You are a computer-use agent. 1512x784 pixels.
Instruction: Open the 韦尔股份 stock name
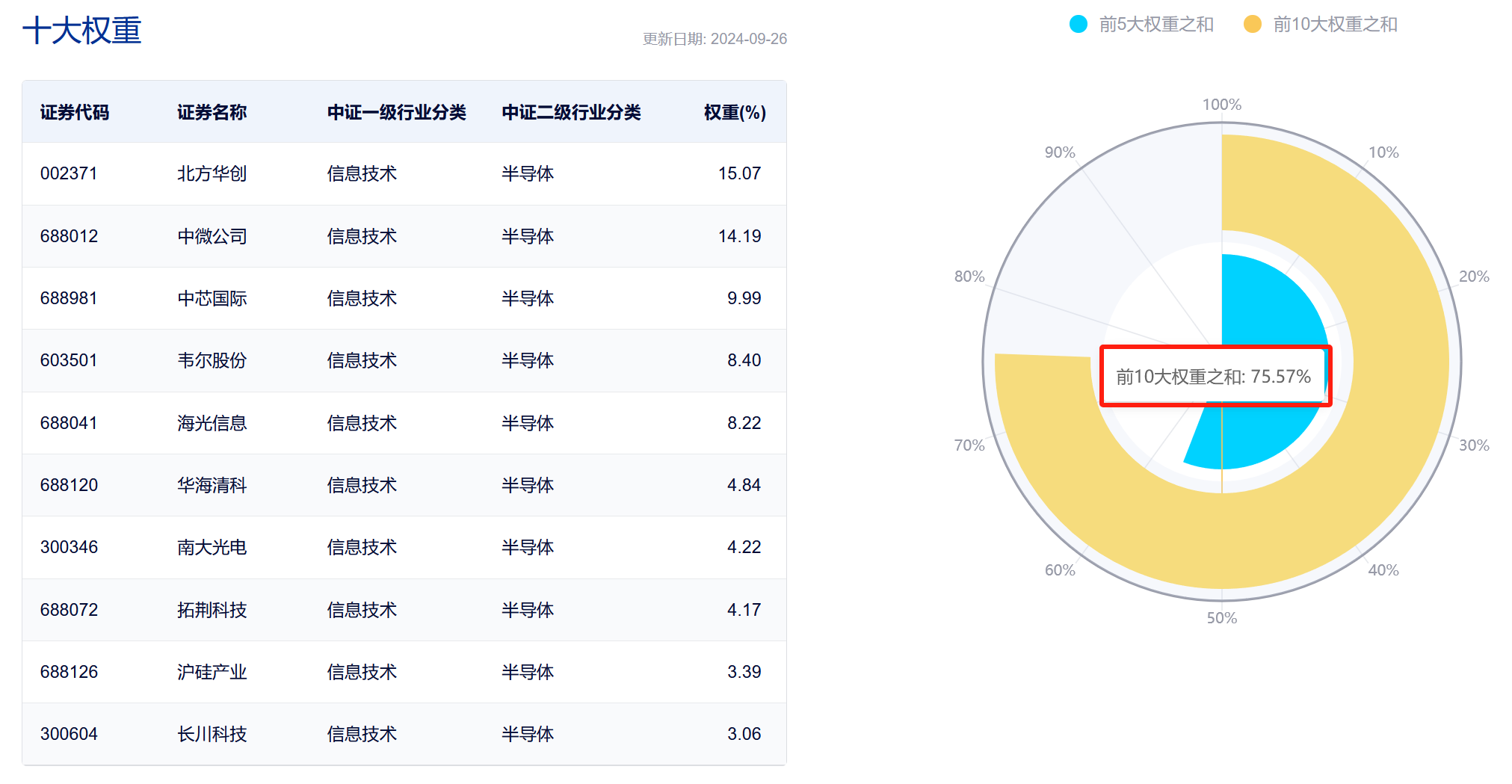pyautogui.click(x=212, y=360)
